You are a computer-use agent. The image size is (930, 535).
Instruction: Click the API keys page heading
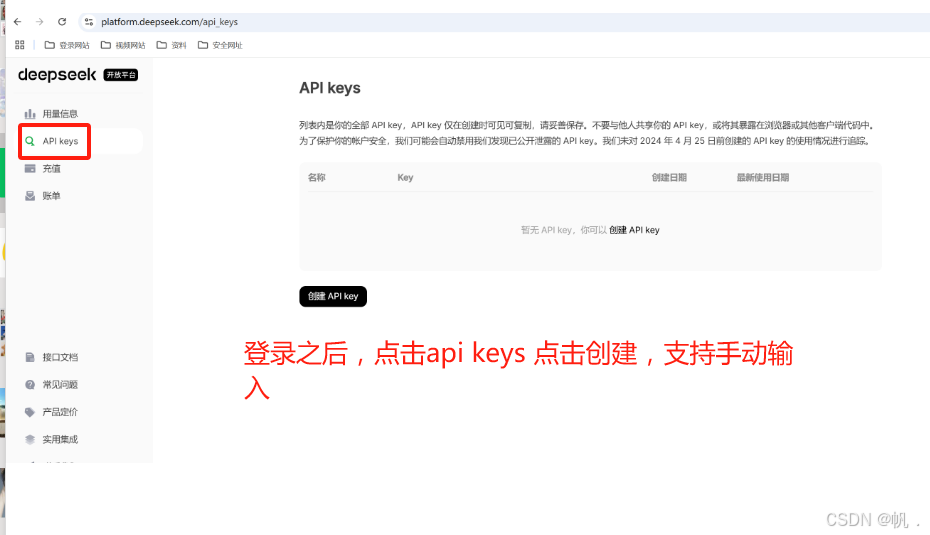tap(330, 88)
